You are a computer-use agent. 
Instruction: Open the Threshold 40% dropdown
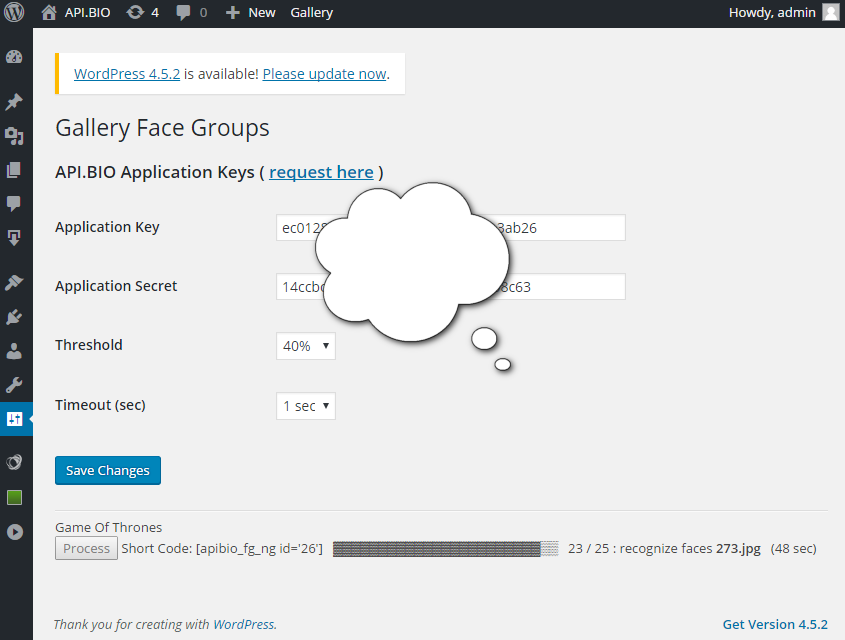(x=306, y=346)
